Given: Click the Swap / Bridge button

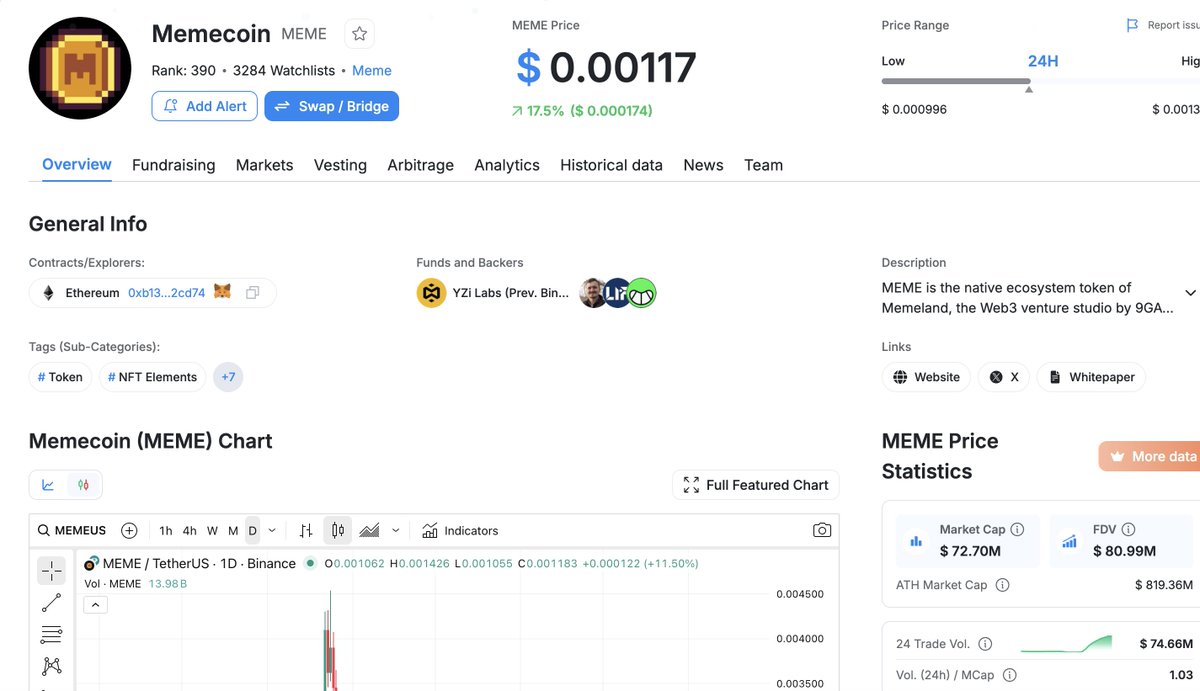Looking at the screenshot, I should tap(332, 106).
